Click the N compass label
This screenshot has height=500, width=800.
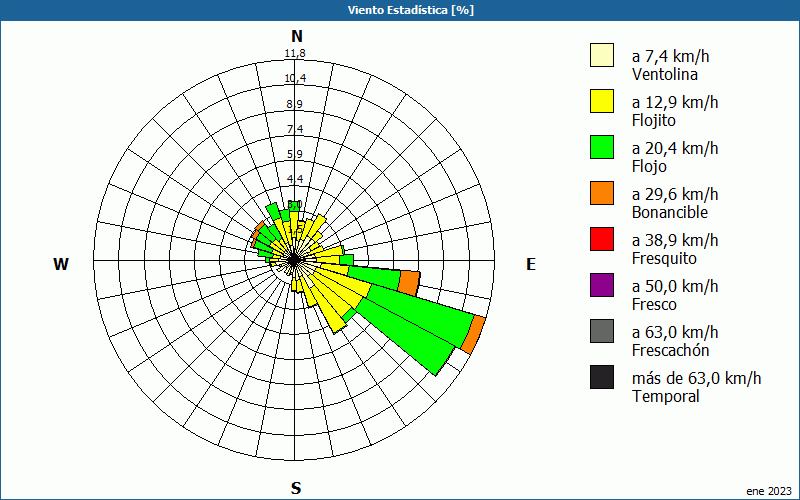[296, 36]
